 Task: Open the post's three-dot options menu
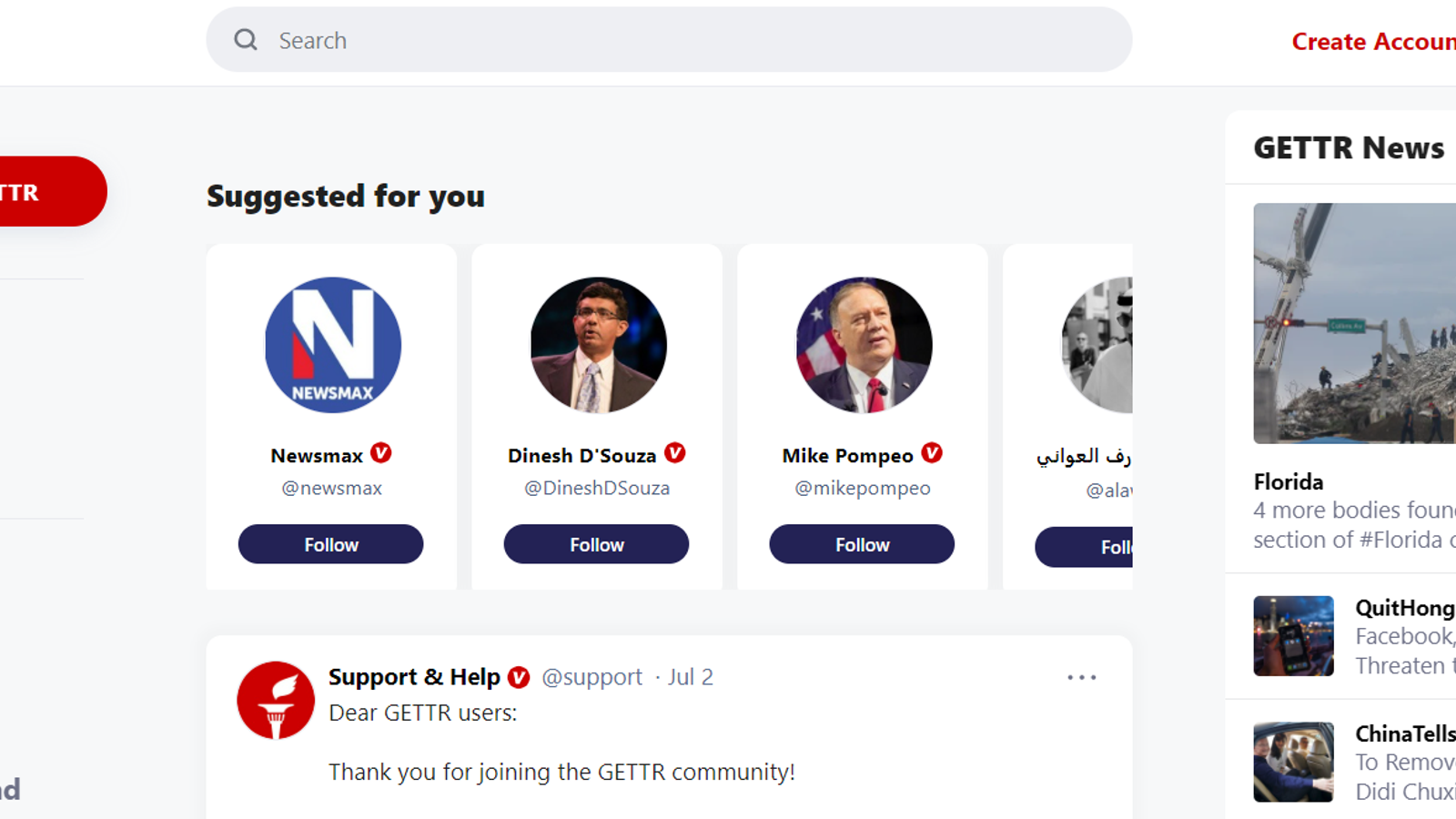1081,677
